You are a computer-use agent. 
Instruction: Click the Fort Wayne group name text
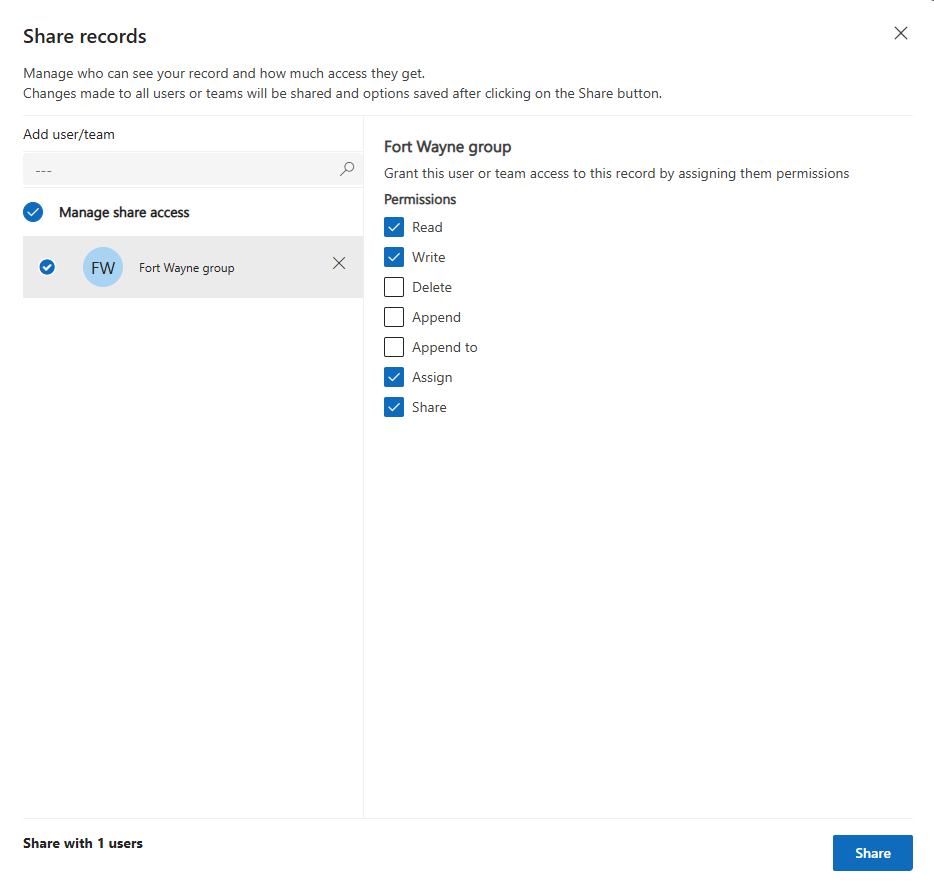click(x=186, y=267)
